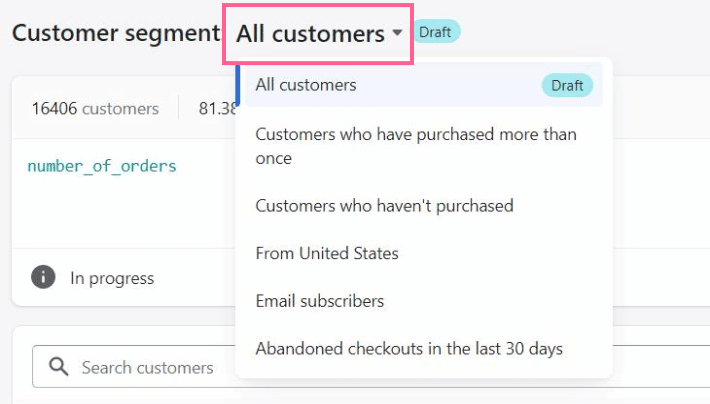The height and width of the screenshot is (404, 710).
Task: Click the 'In progress' status text
Action: pos(112,278)
